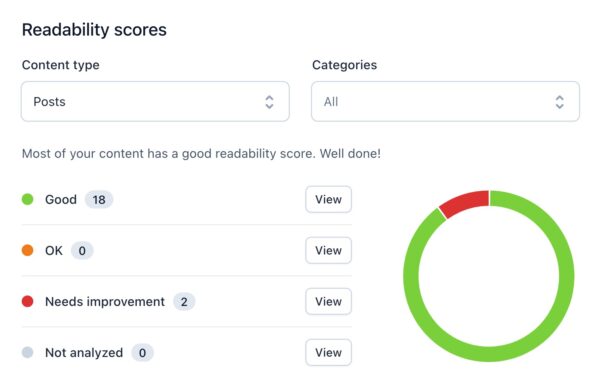This screenshot has width=600, height=386.
Task: Click the orange OK status dot
Action: [28, 250]
